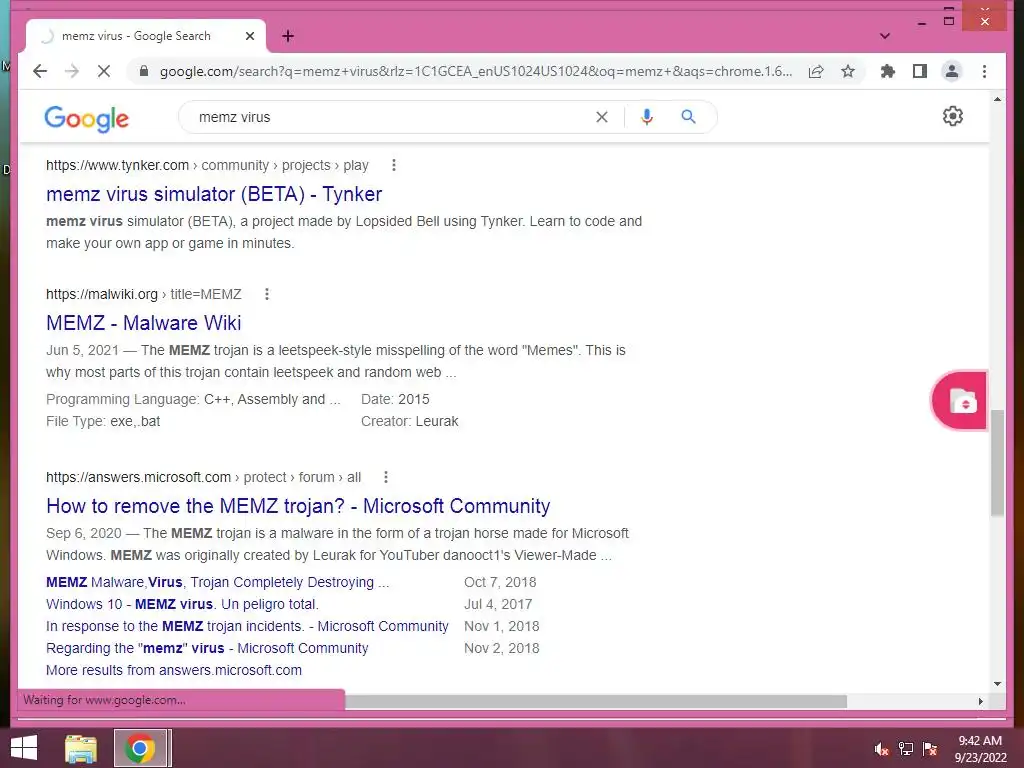Viewport: 1024px width, 768px height.
Task: Open the MEMZ - Malware Wiki result
Action: point(144,323)
